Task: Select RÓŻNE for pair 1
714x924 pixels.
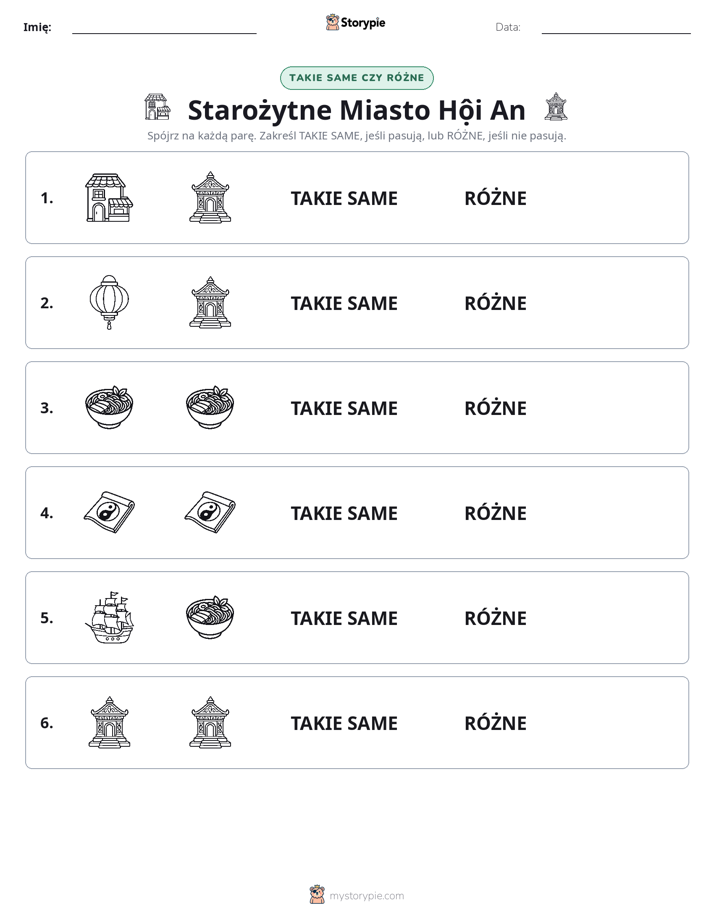Action: [495, 198]
